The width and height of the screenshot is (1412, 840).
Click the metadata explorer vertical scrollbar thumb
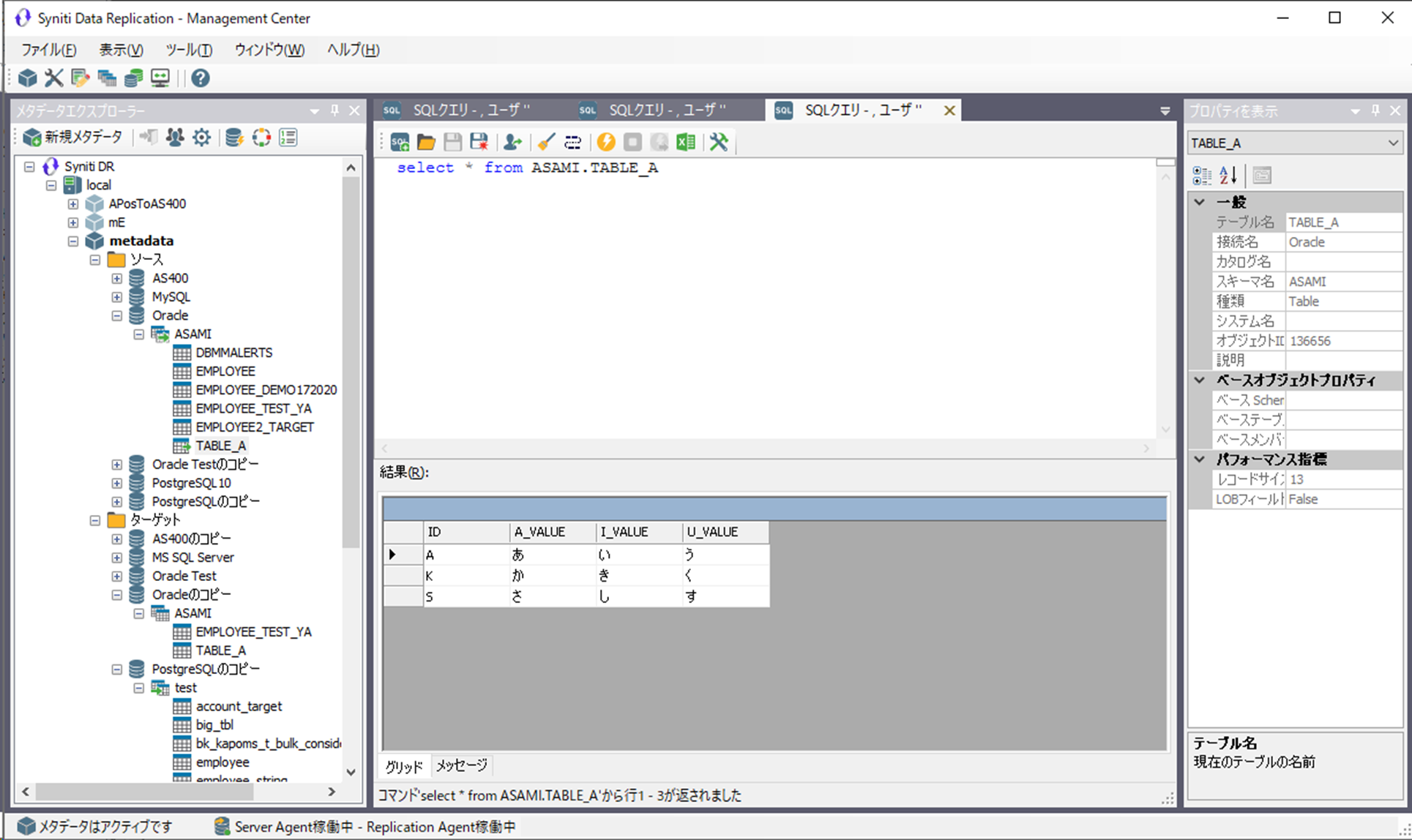(351, 362)
